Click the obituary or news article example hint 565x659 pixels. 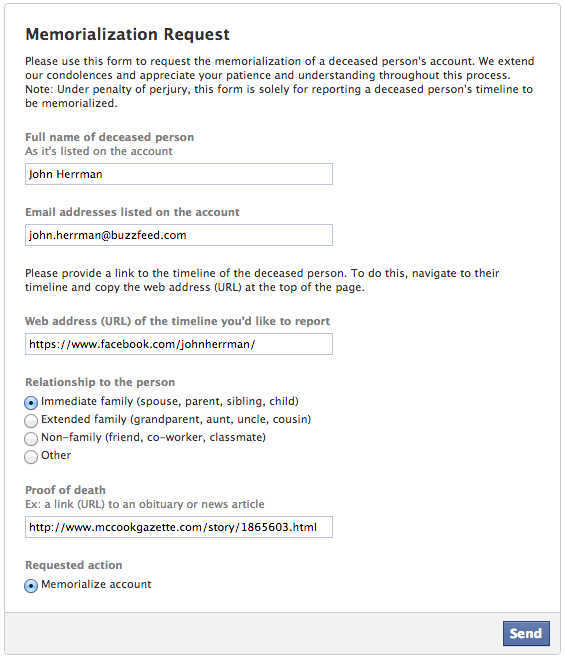[x=145, y=504]
